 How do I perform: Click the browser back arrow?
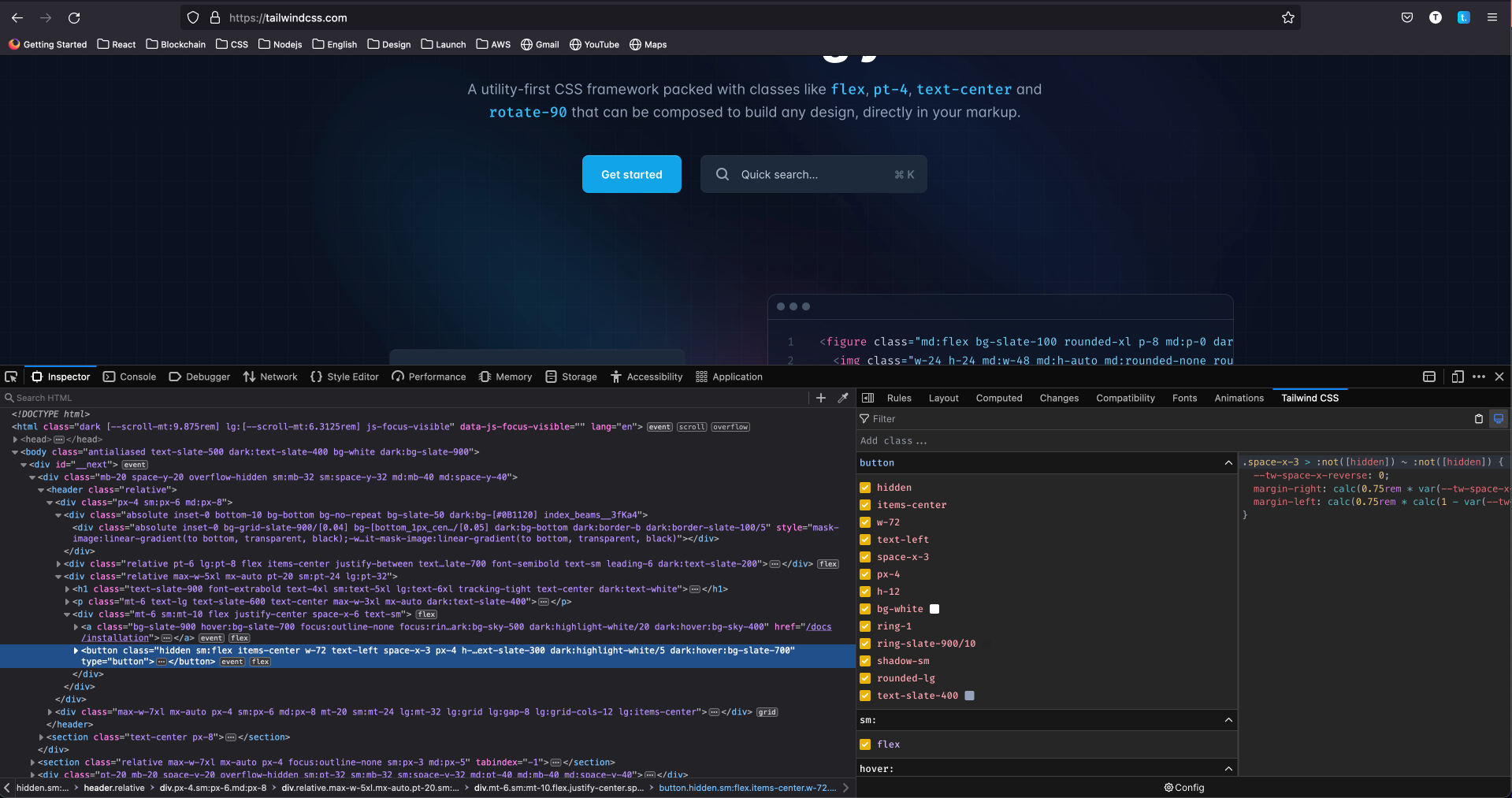[17, 17]
